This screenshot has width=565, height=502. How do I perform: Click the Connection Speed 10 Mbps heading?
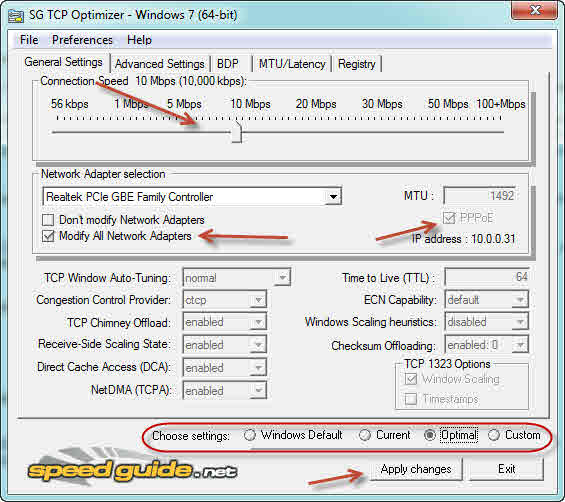click(143, 81)
